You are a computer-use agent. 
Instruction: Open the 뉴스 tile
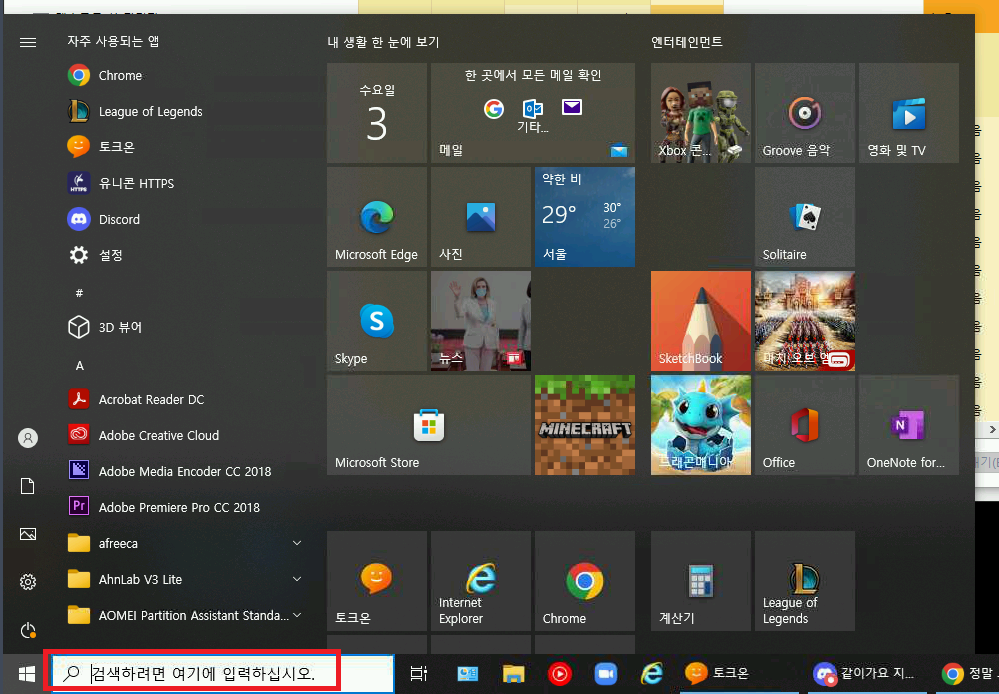coord(480,321)
